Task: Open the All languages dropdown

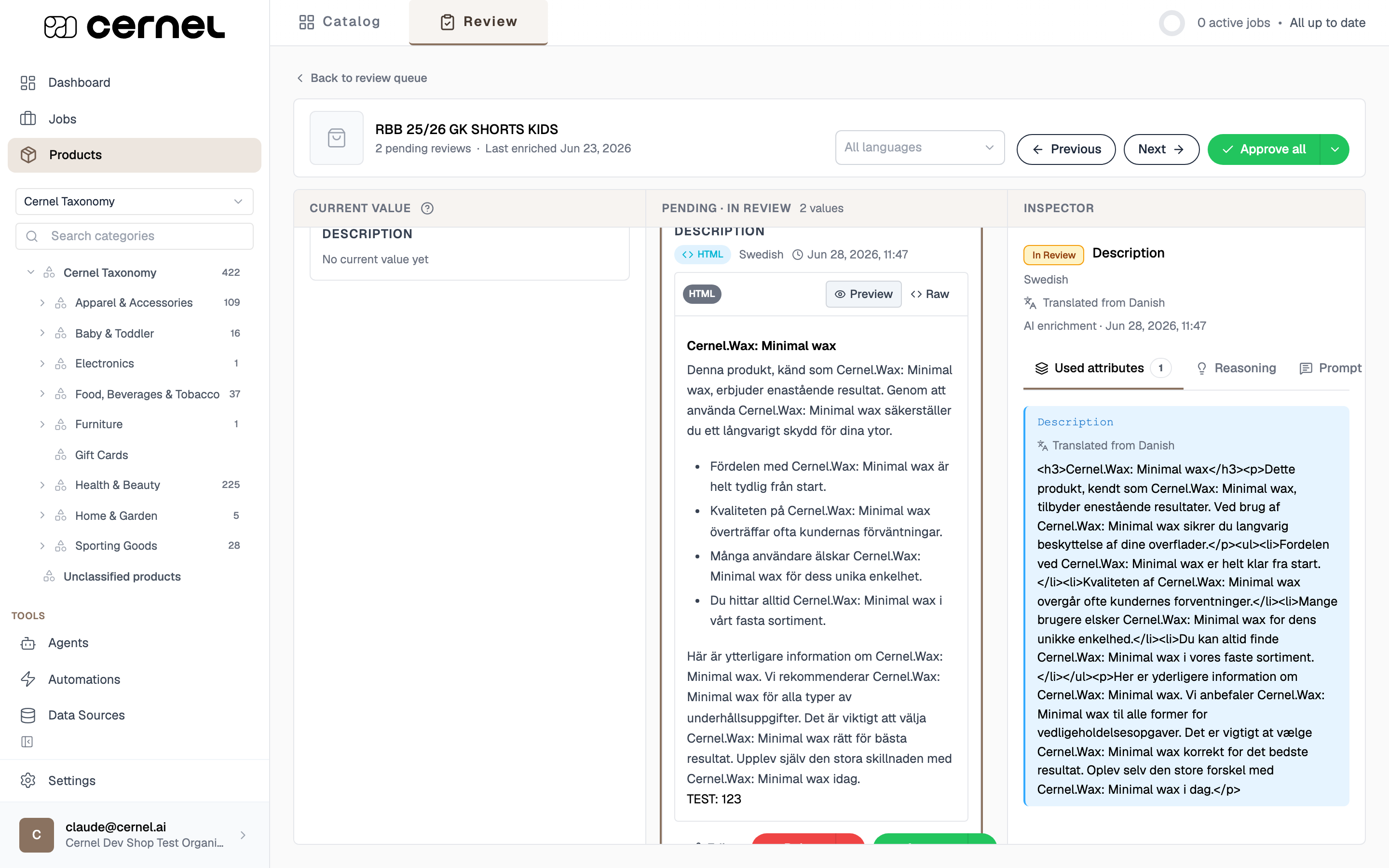Action: point(920,148)
